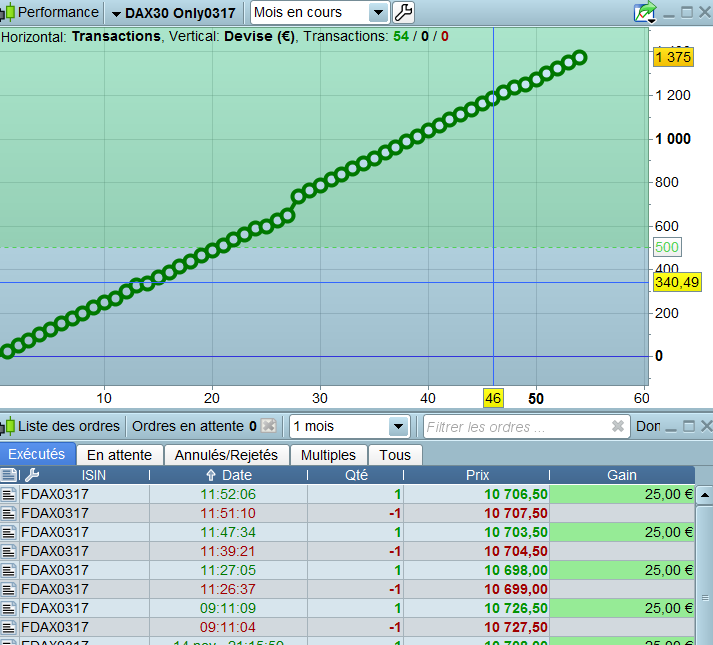Click the orders list scroll up arrow

704,495
